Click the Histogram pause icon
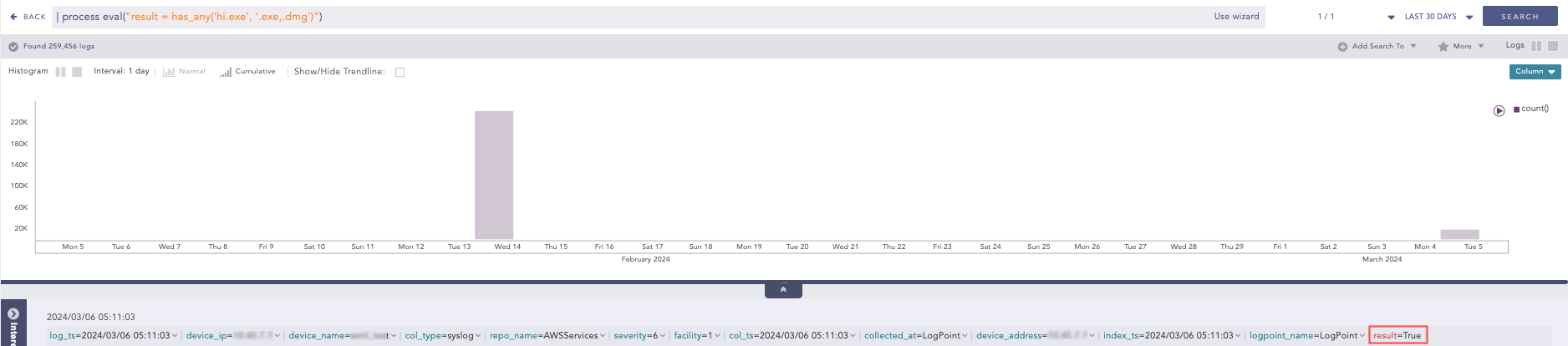Screen dimensions: 1568x346 point(60,72)
